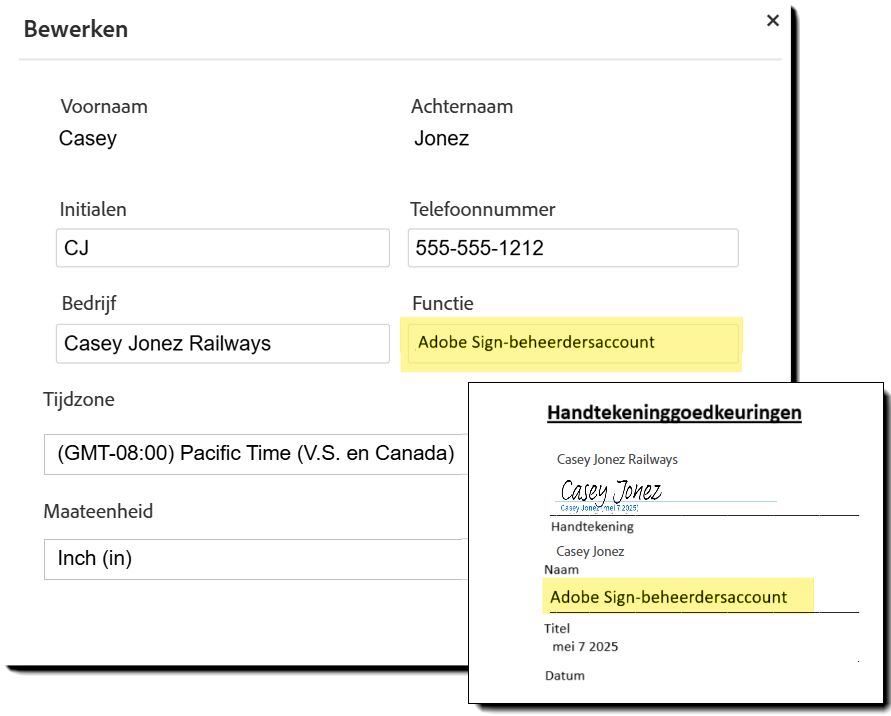Image resolution: width=891 pixels, height=716 pixels.
Task: Click the Telefoonnummer label
Action: click(x=482, y=210)
